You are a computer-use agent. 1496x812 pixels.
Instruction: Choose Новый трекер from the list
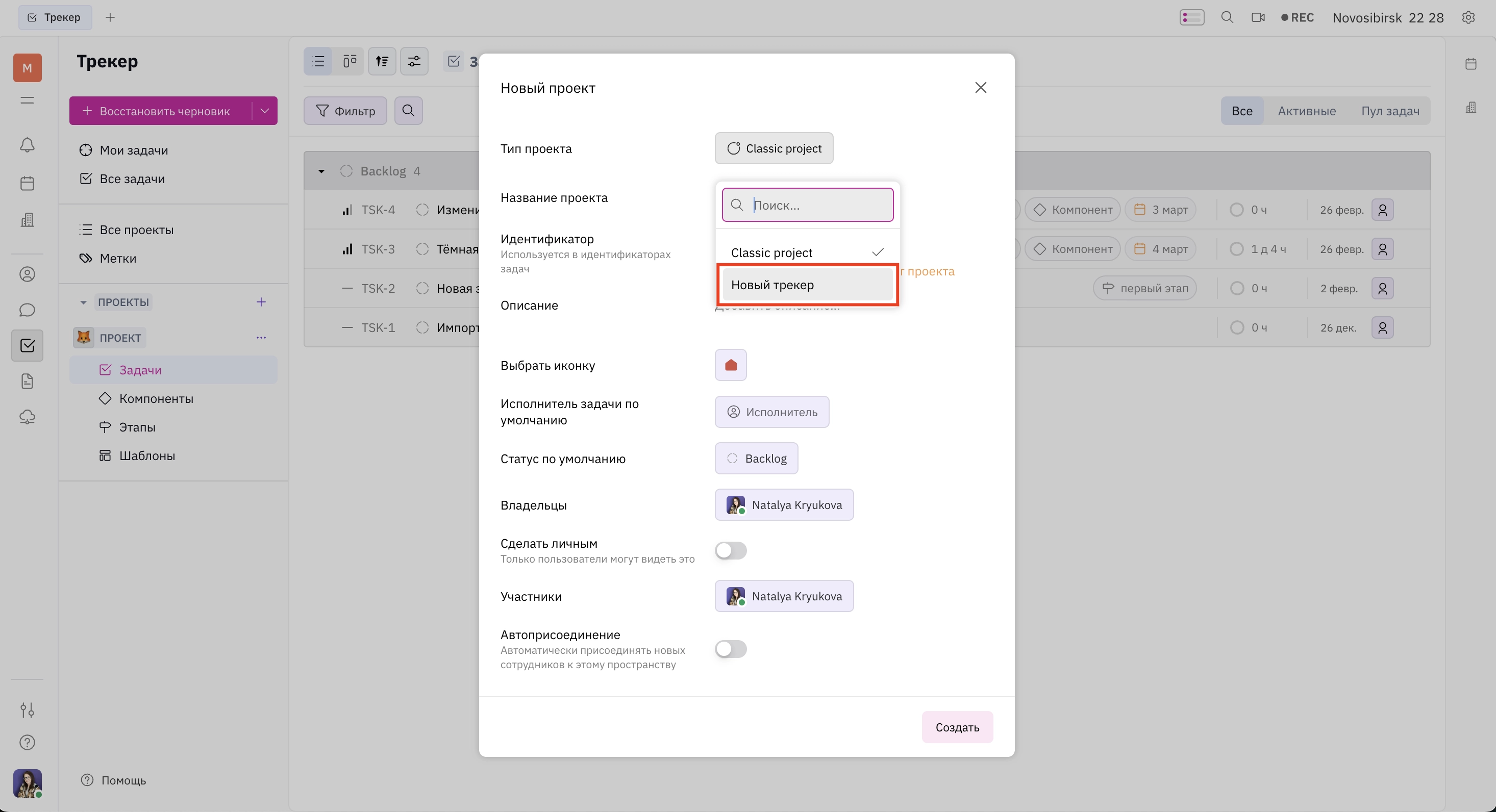pyautogui.click(x=807, y=285)
